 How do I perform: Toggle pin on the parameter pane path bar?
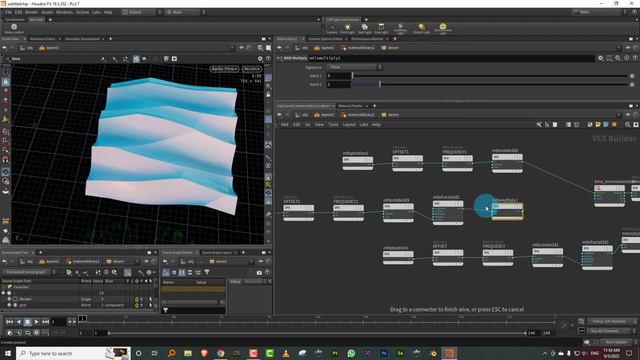pyautogui.click(x=628, y=48)
